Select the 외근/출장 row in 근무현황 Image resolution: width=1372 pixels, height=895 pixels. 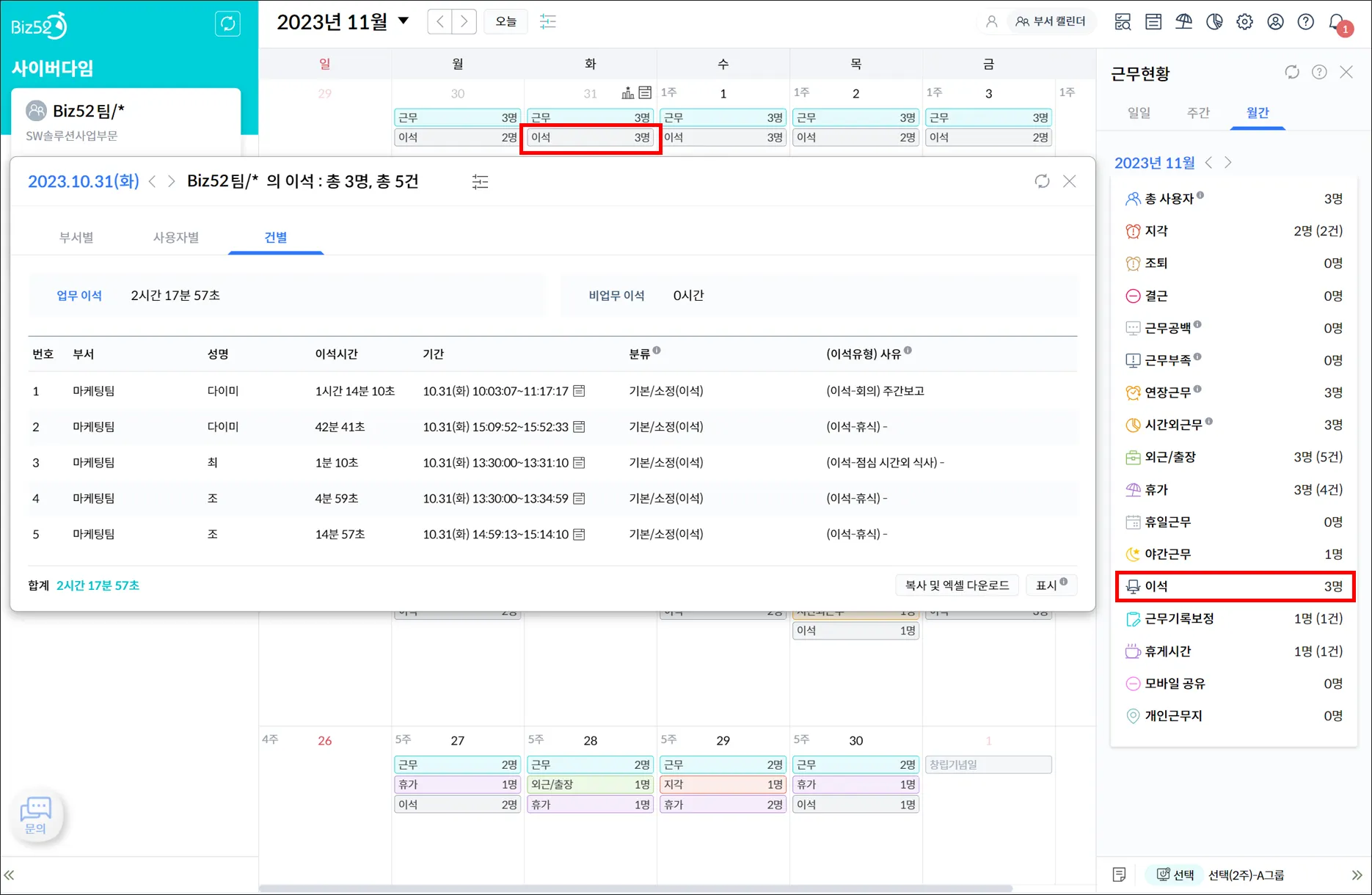(x=1234, y=457)
